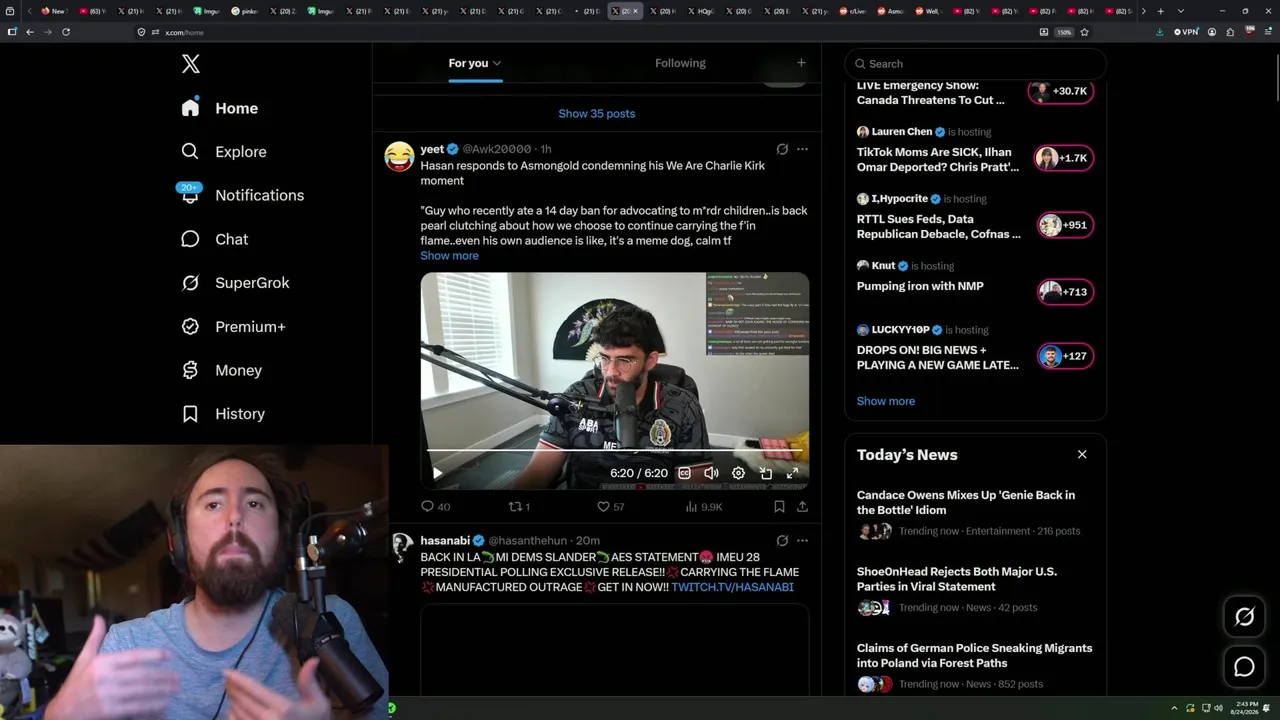Repost yeet's post showing 1 repost
The image size is (1280, 720).
pos(519,507)
